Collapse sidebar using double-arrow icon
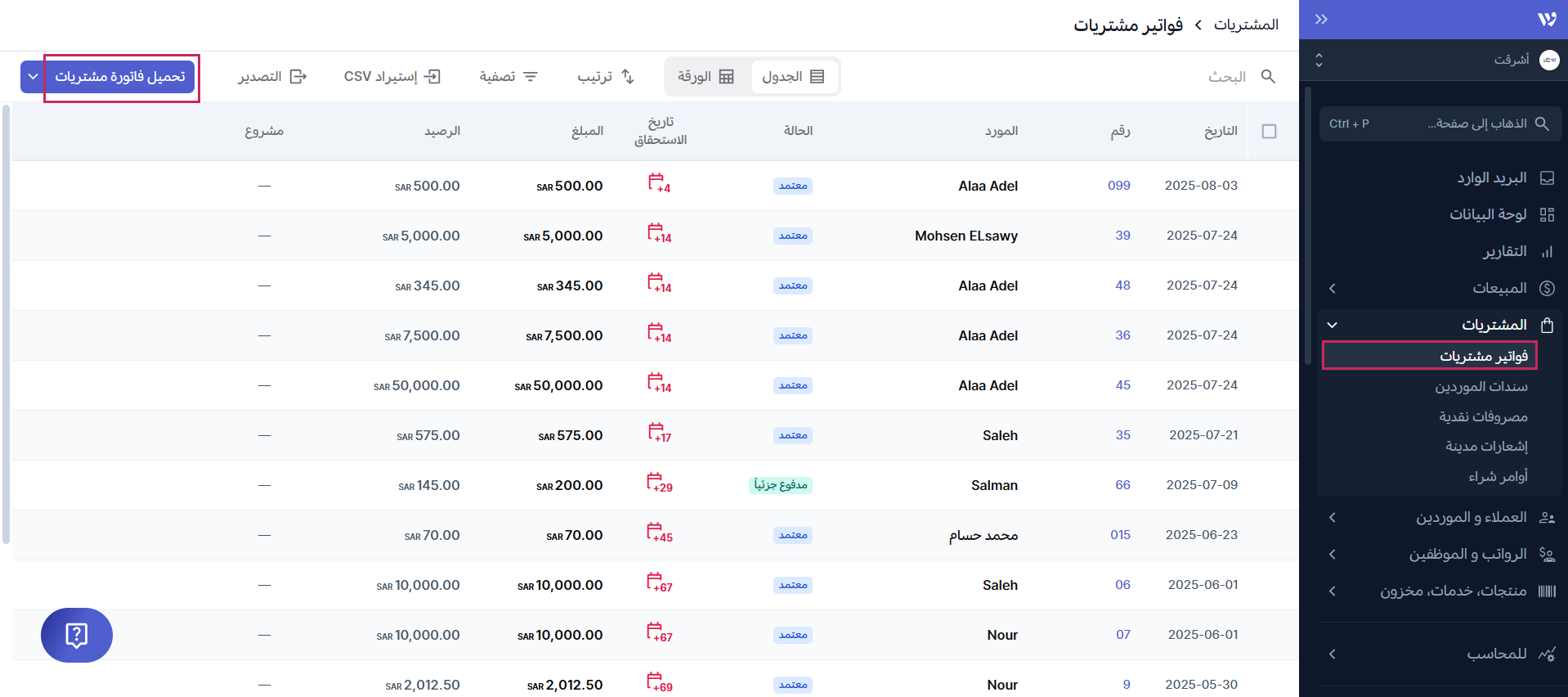 [x=1321, y=20]
